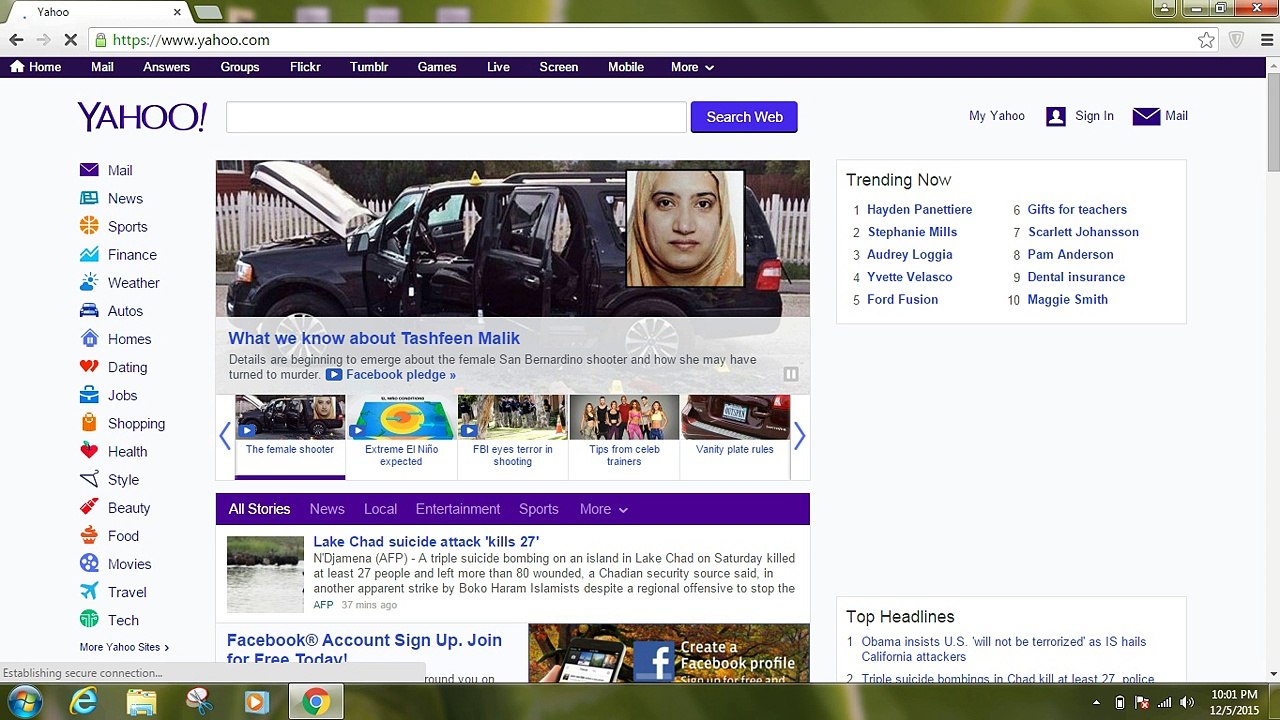Screen dimensions: 1280x720
Task: Stop loading the Yahoo page
Action: point(70,40)
